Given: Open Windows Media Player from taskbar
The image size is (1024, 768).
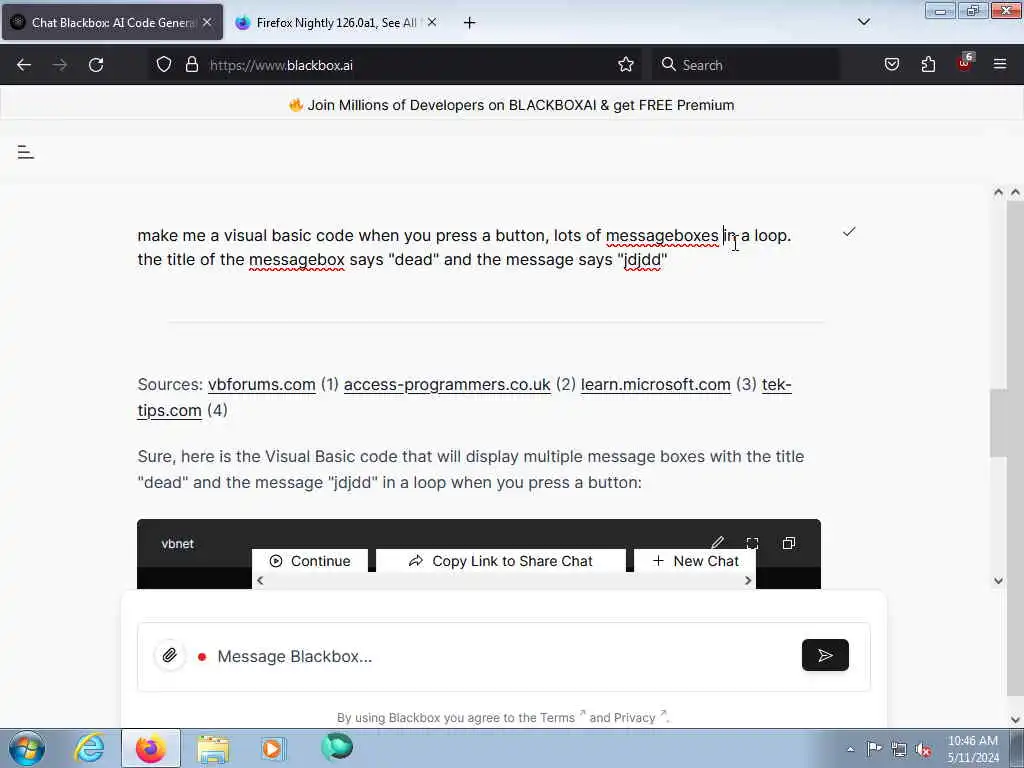Looking at the screenshot, I should [272, 748].
